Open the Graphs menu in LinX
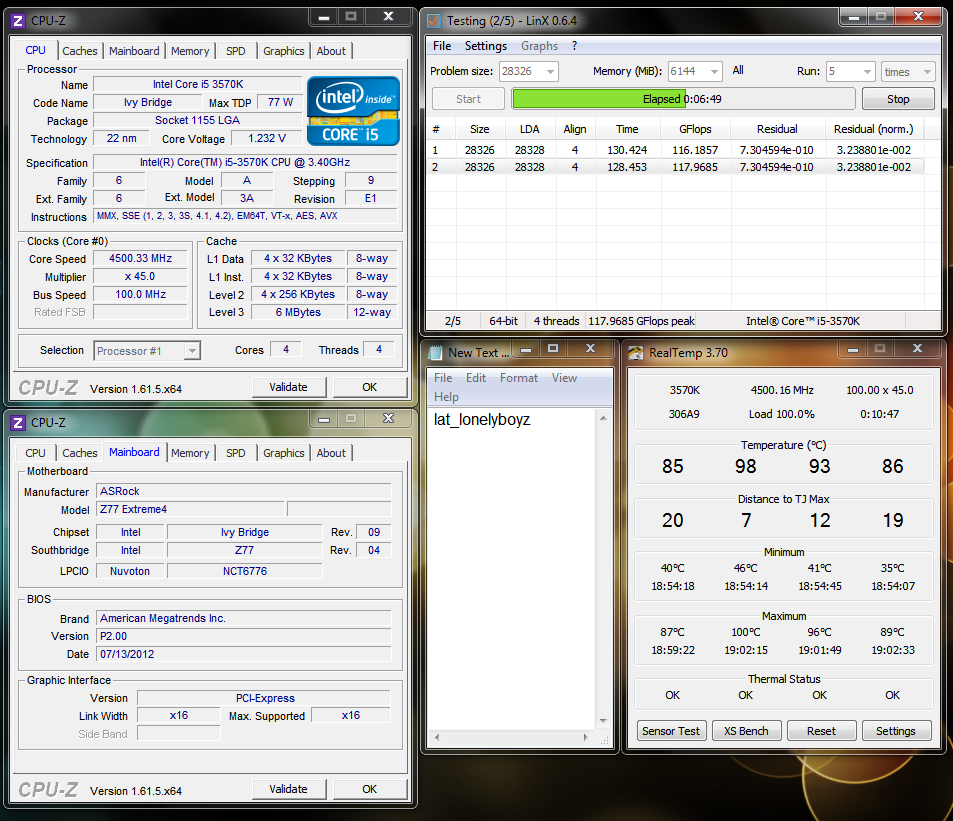This screenshot has width=953, height=821. pos(539,46)
